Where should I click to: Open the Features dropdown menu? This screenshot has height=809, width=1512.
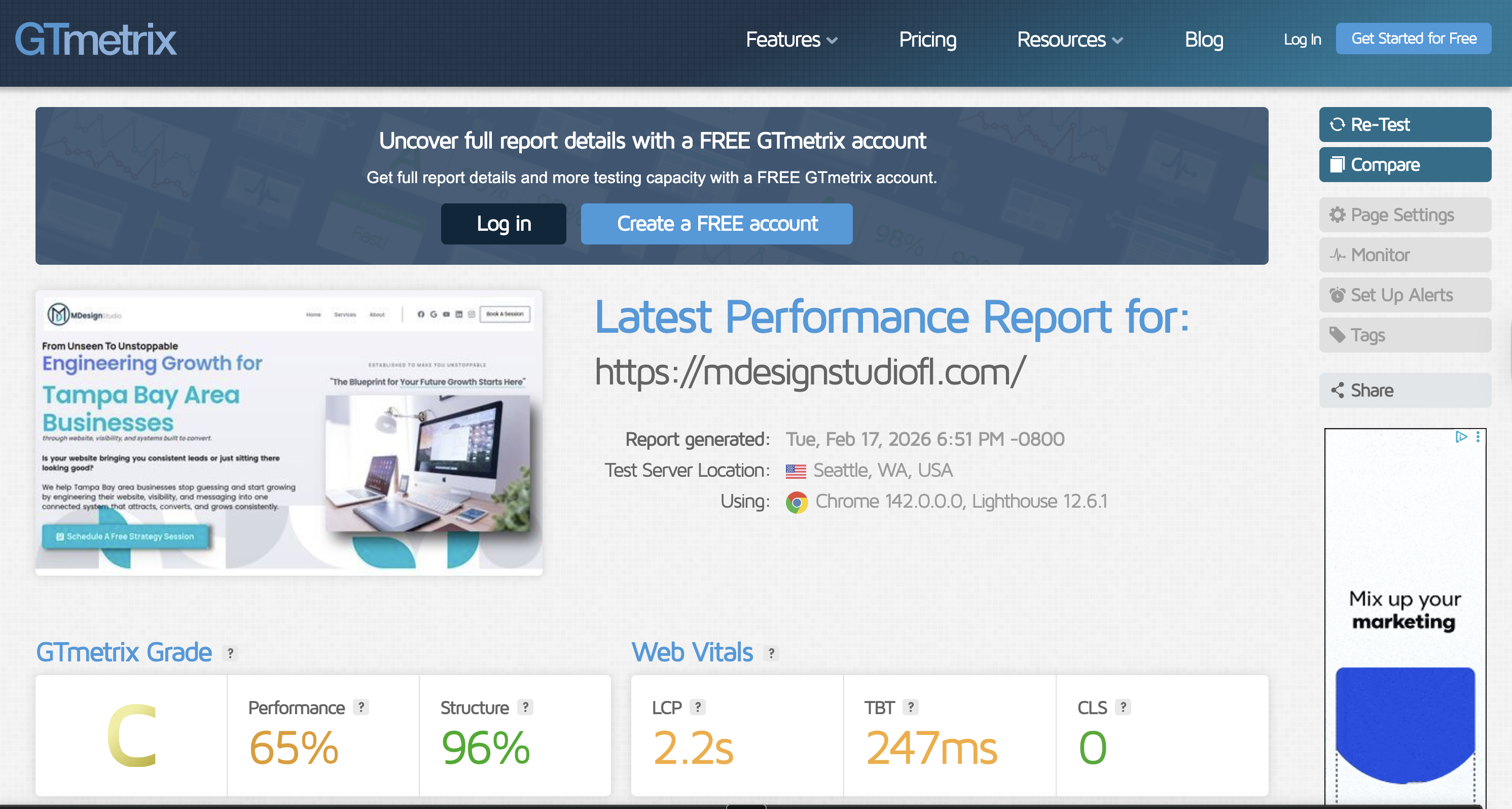pyautogui.click(x=791, y=40)
